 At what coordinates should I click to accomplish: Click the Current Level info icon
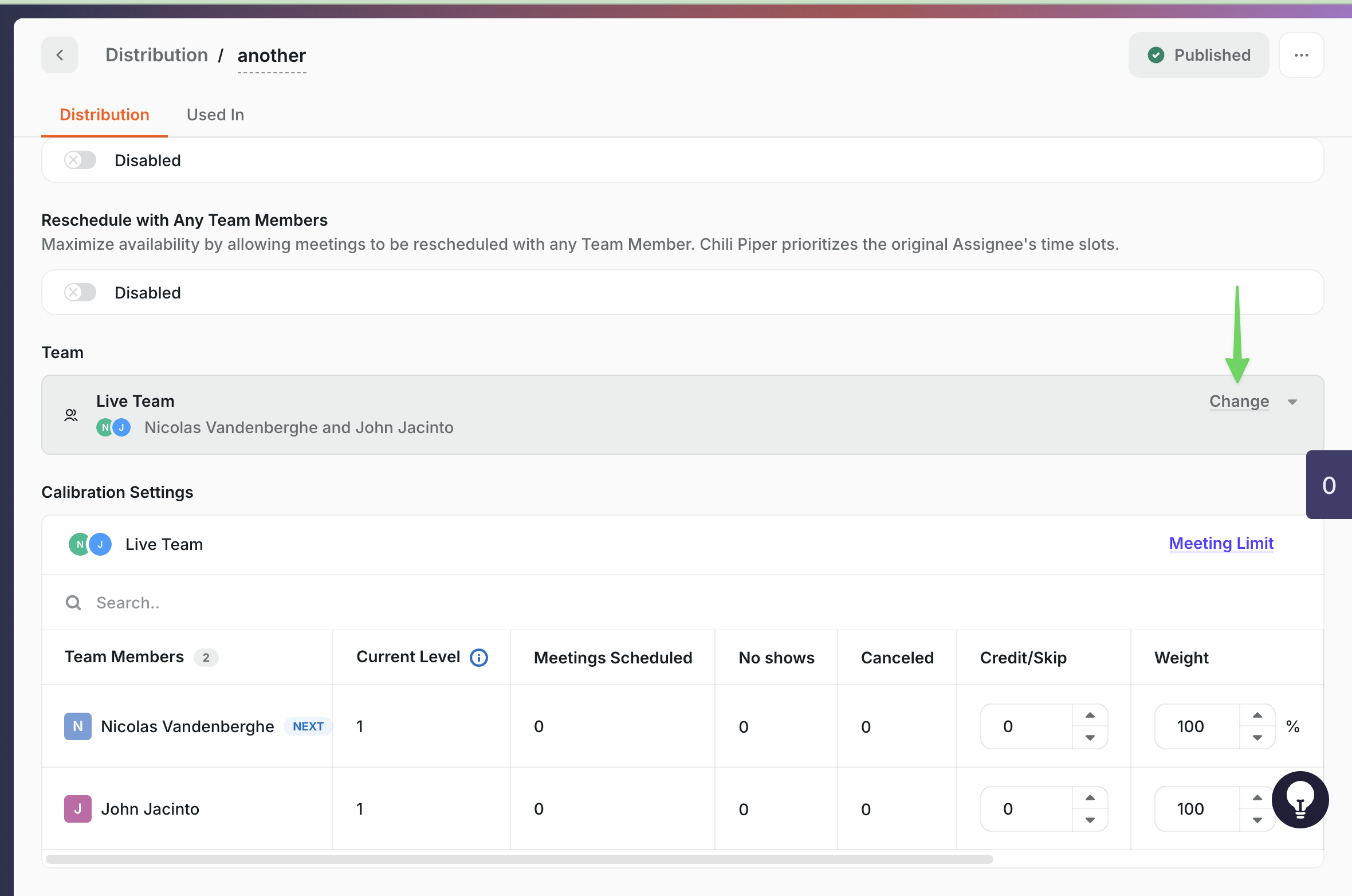479,658
